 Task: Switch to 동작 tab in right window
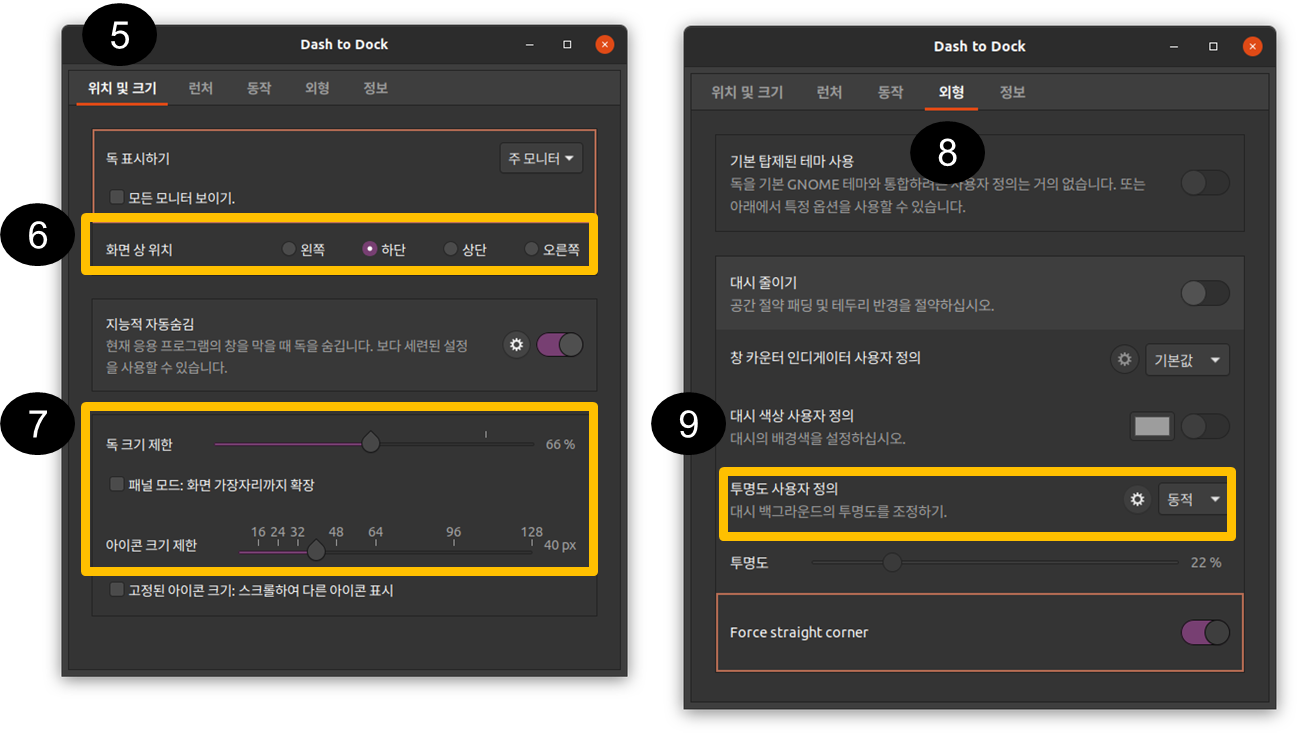coord(890,92)
